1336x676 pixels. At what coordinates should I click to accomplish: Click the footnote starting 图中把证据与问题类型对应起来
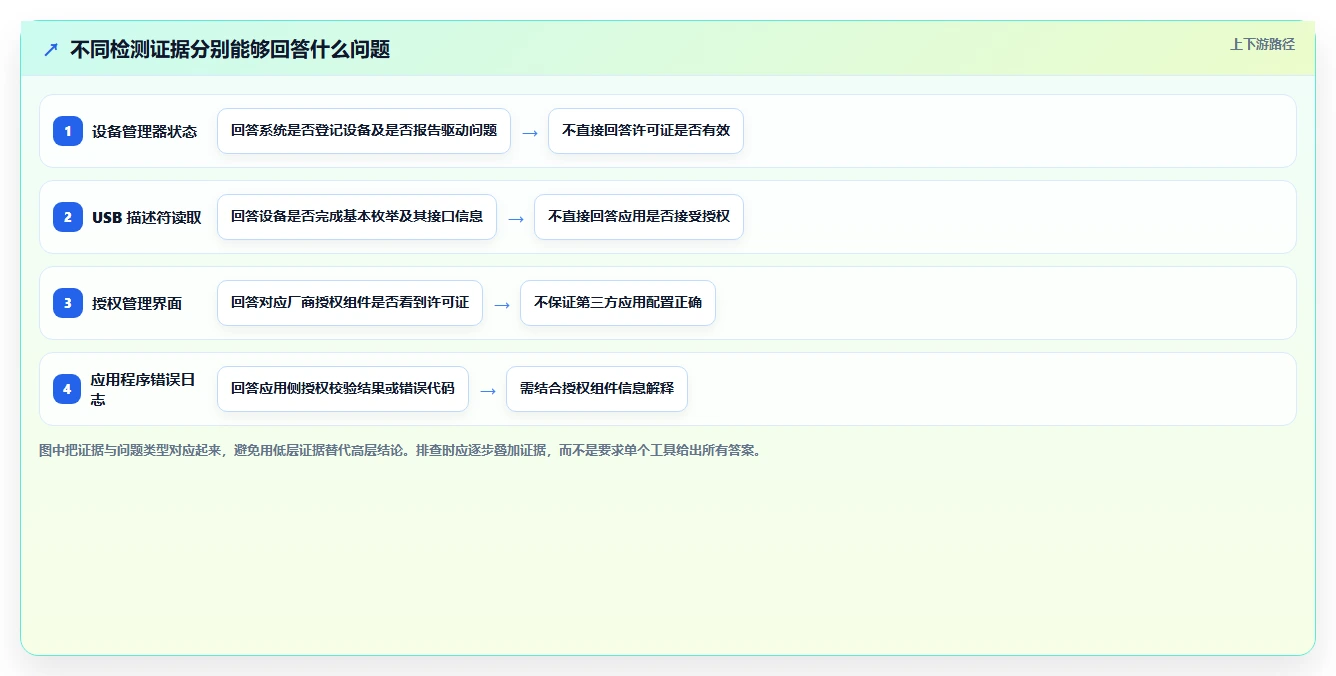point(401,450)
